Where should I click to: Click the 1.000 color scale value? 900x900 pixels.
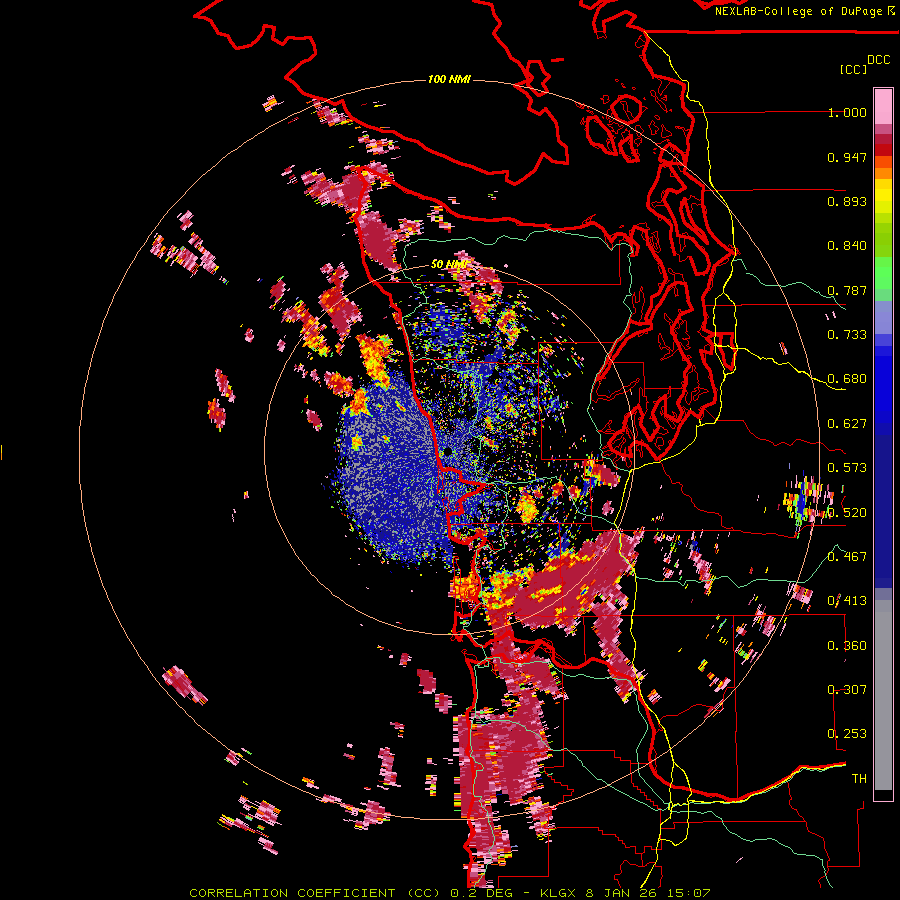pos(847,112)
